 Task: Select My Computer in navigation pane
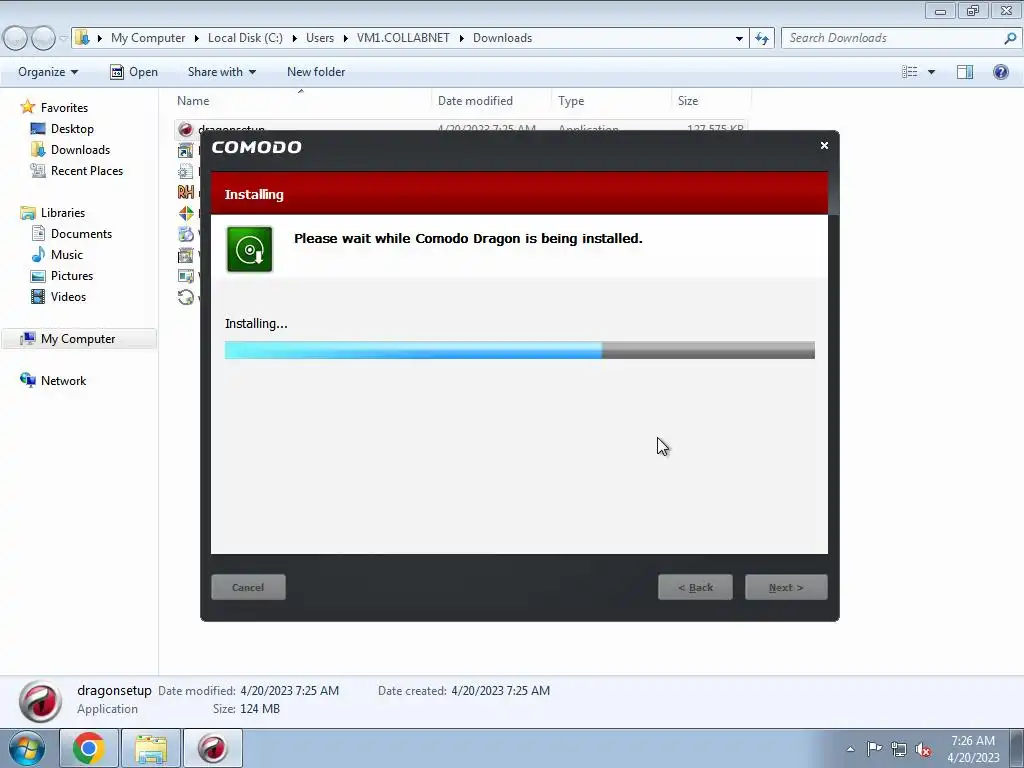point(78,339)
